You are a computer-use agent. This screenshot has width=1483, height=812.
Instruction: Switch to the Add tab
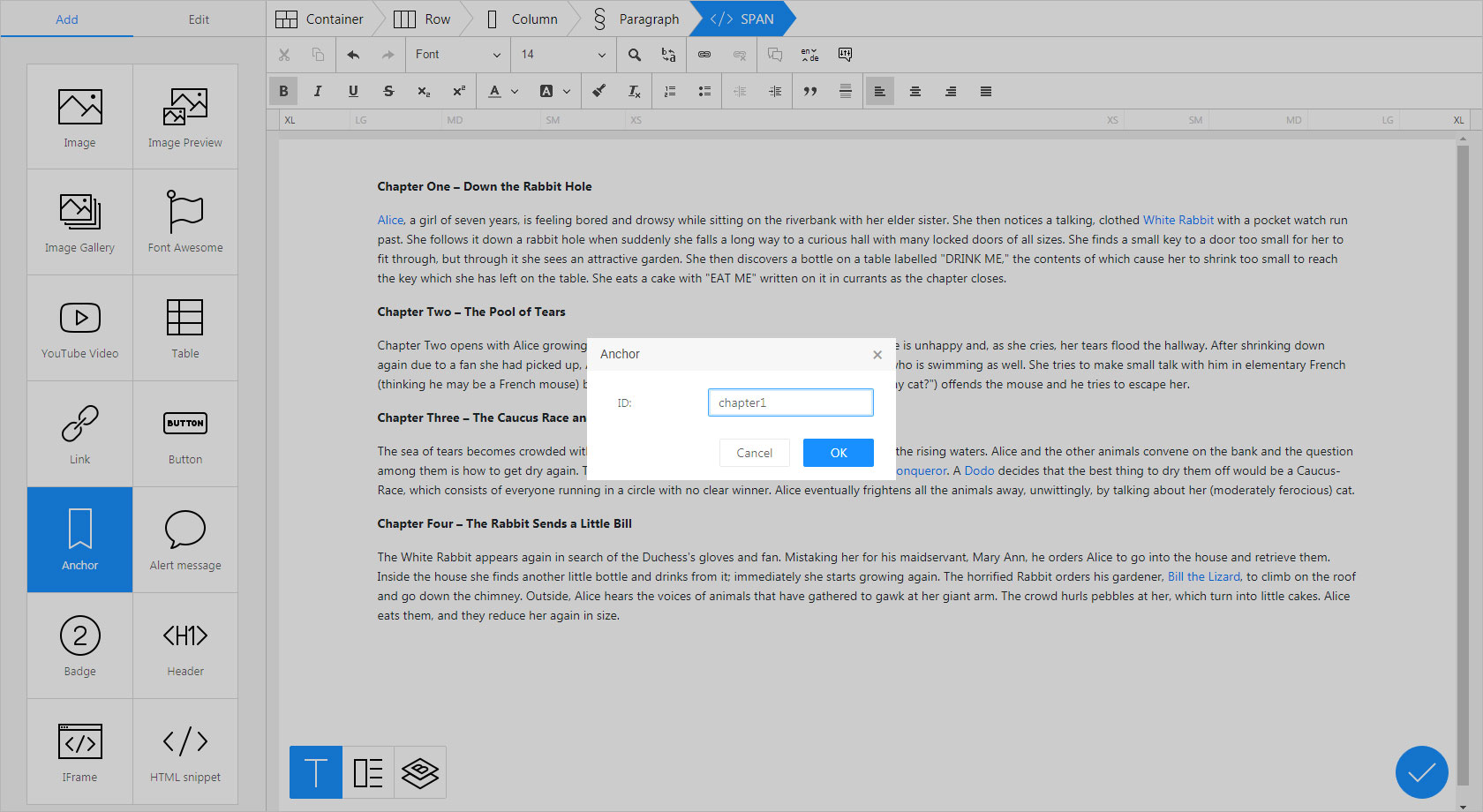pos(67,19)
